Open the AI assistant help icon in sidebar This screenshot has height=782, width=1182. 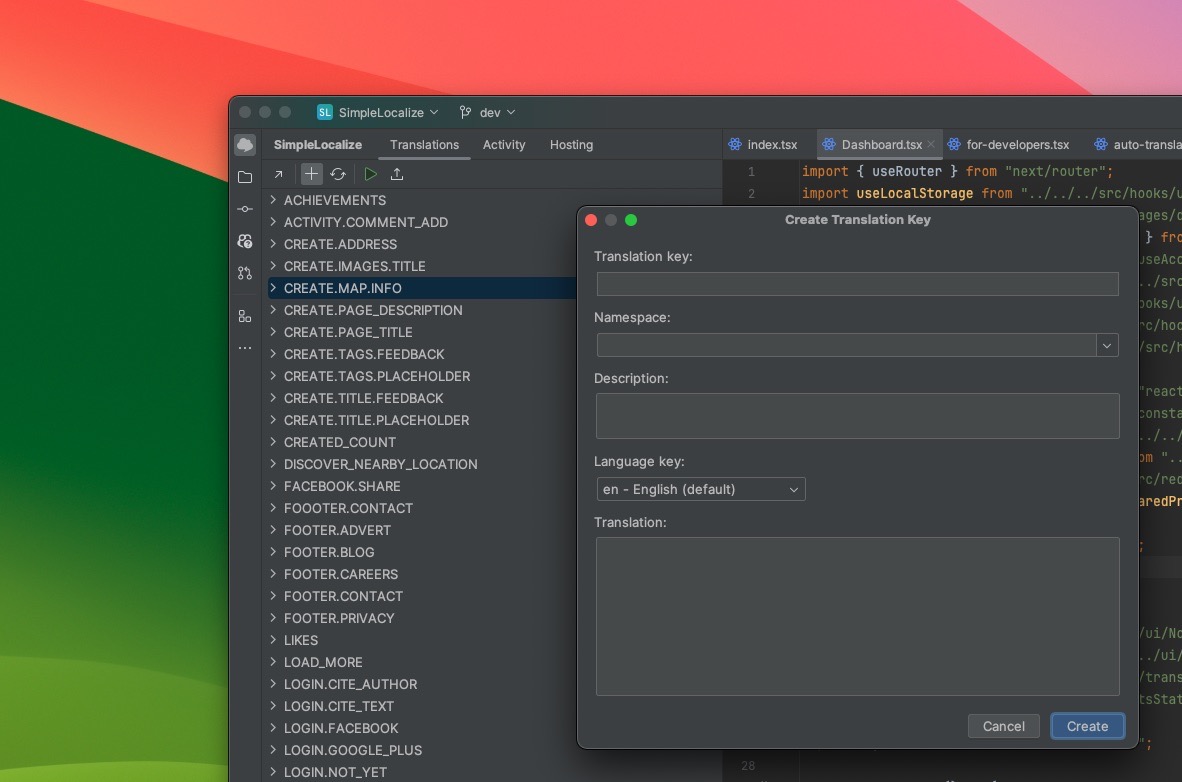(245, 241)
